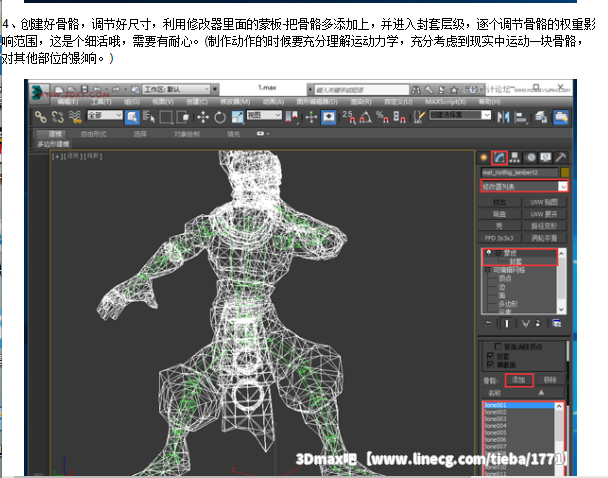Open the reference coordinate 视图 dropdown

pyautogui.click(x=264, y=115)
